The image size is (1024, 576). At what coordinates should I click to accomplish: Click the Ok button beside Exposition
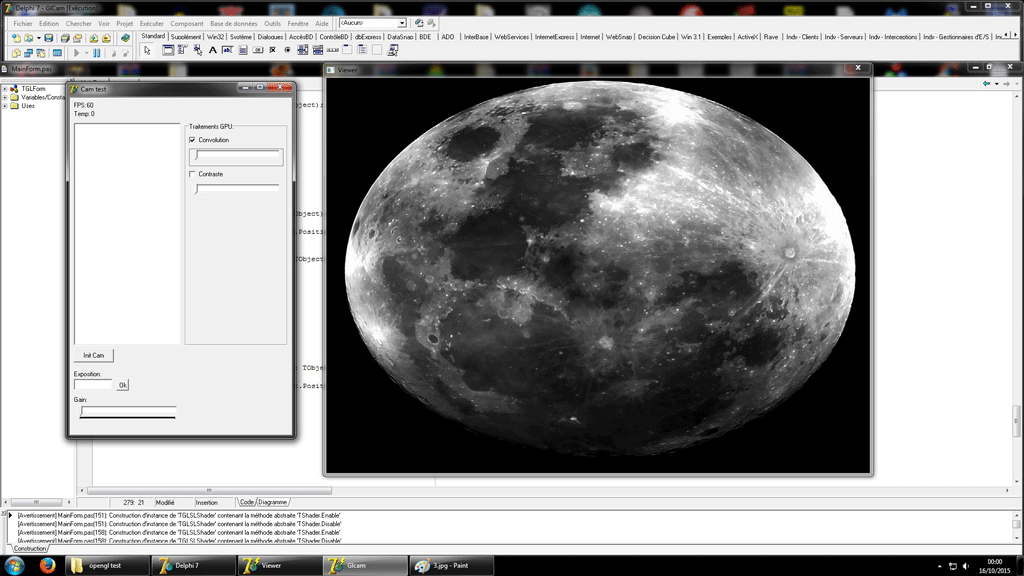pos(123,385)
